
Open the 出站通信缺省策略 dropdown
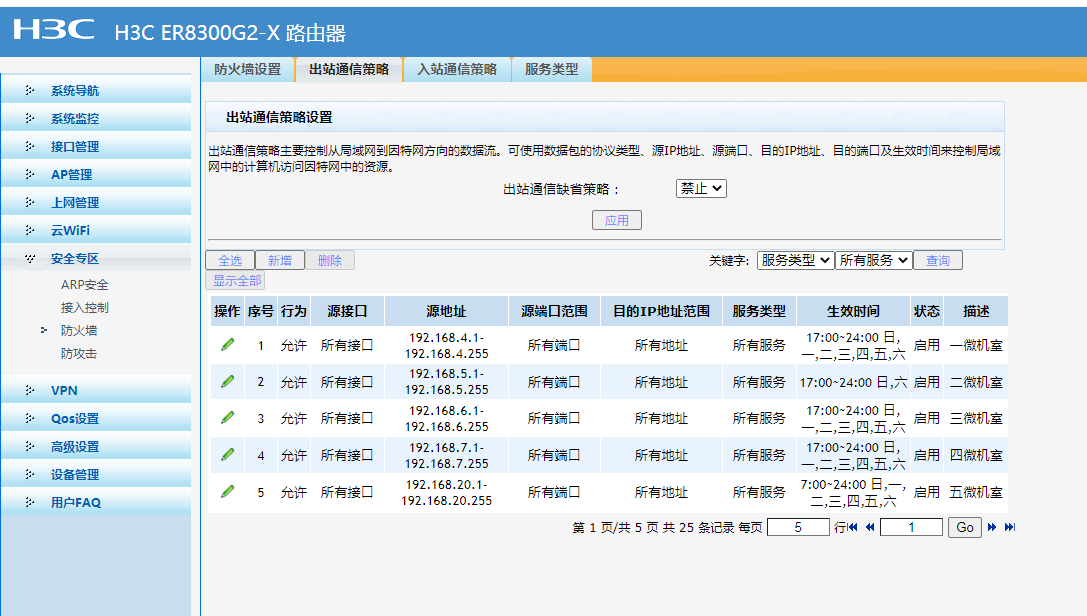(701, 188)
